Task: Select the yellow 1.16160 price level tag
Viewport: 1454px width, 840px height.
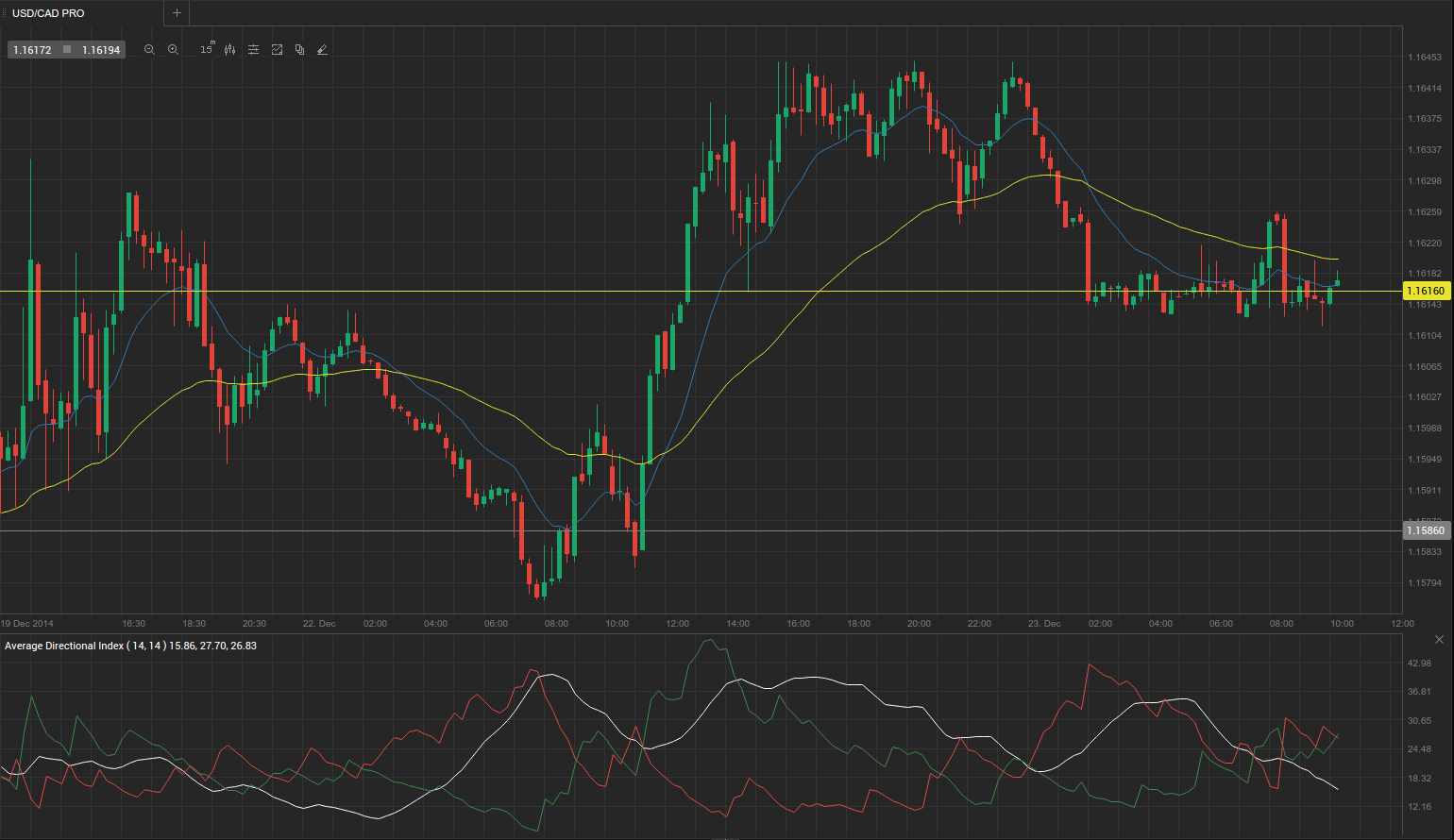Action: click(x=1425, y=292)
